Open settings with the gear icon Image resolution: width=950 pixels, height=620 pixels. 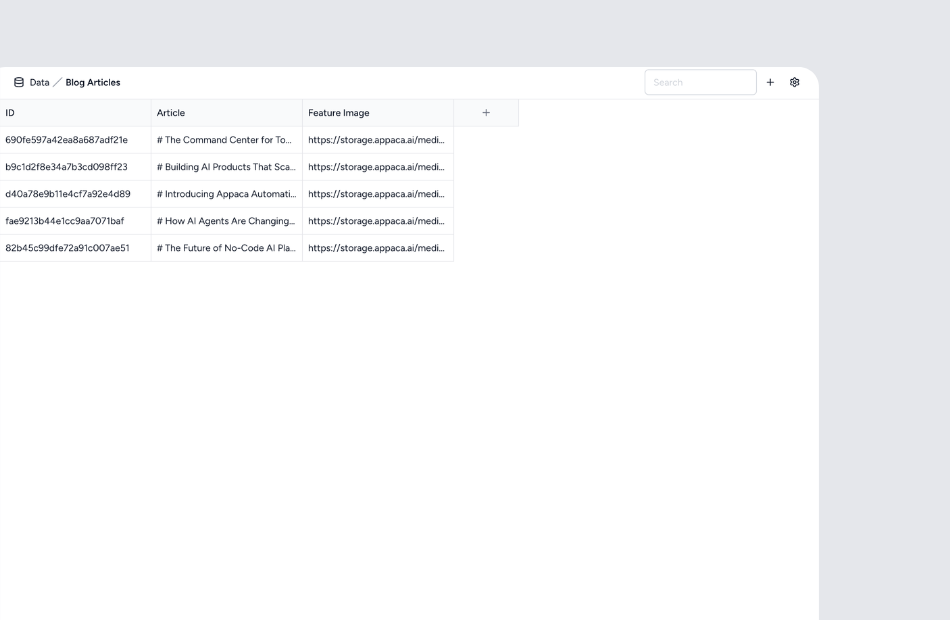click(x=794, y=82)
